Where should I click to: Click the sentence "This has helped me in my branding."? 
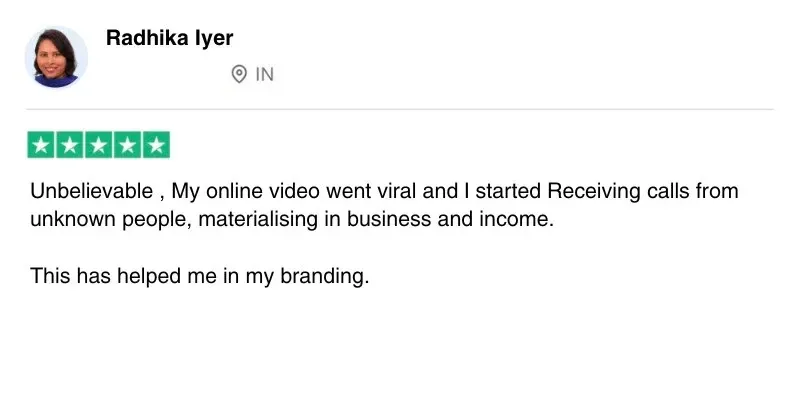click(200, 275)
